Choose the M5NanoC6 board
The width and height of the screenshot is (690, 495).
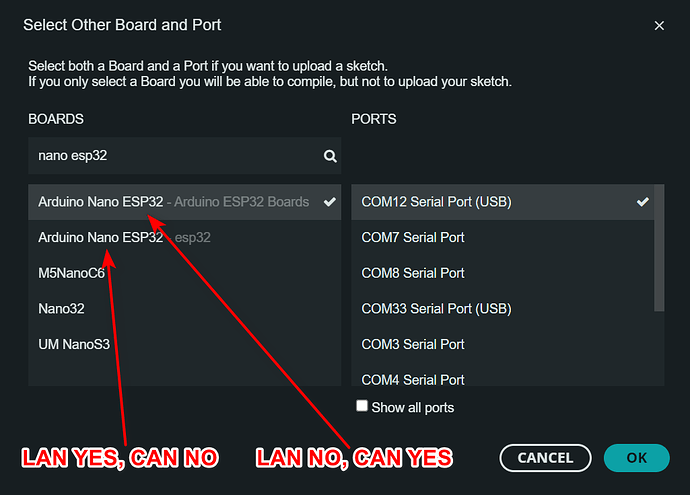click(x=71, y=273)
